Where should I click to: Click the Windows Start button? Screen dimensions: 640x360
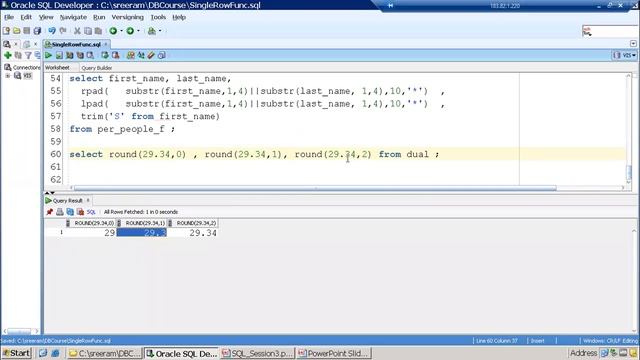(16, 353)
